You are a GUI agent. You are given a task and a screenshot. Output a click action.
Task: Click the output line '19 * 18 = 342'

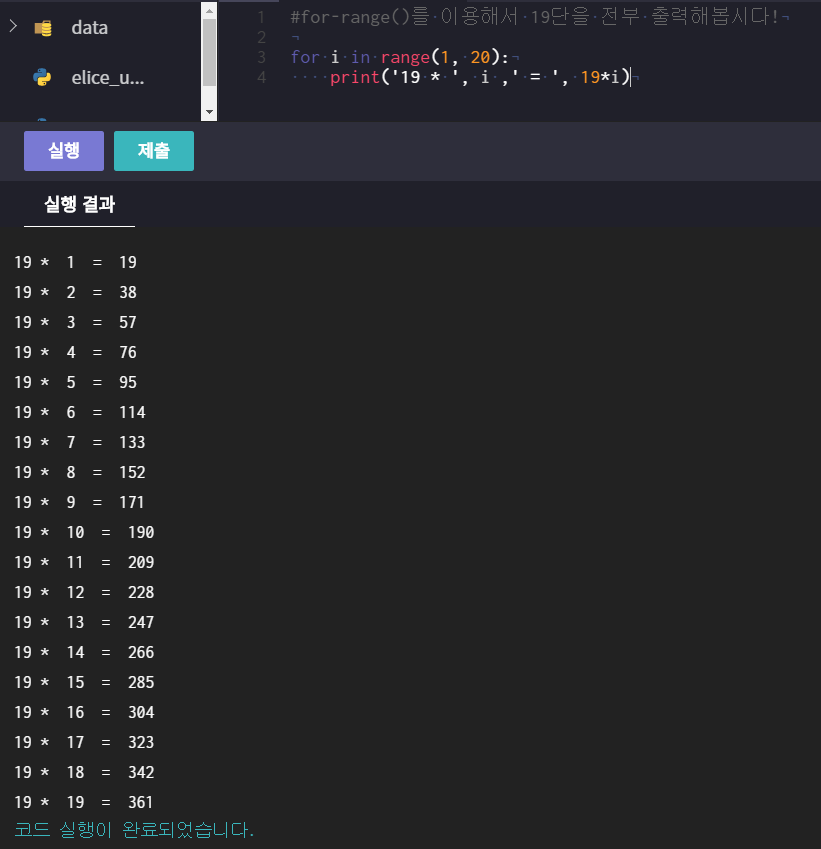(x=84, y=772)
